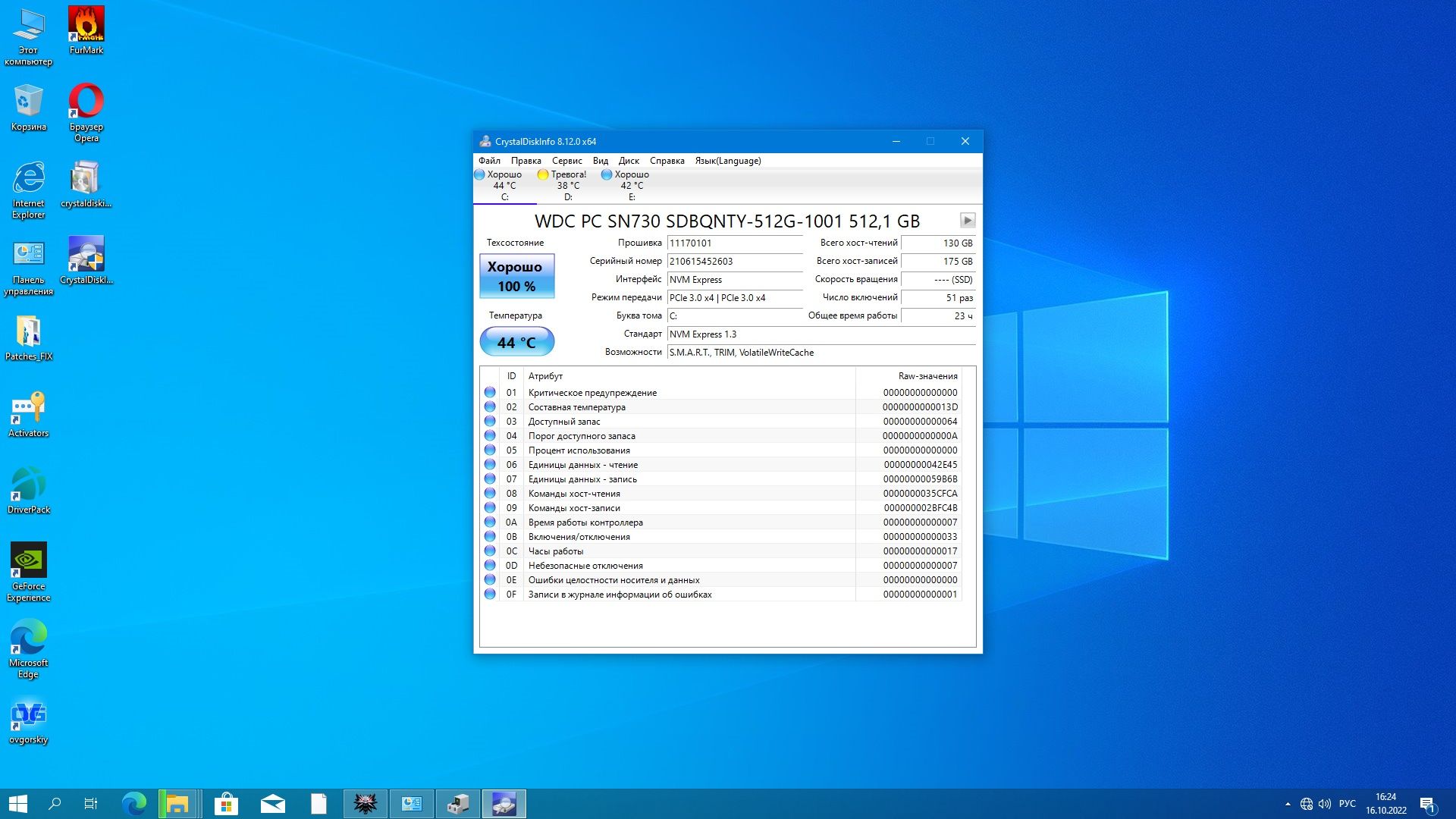Open the Диск menu
1456x819 pixels.
tap(629, 161)
